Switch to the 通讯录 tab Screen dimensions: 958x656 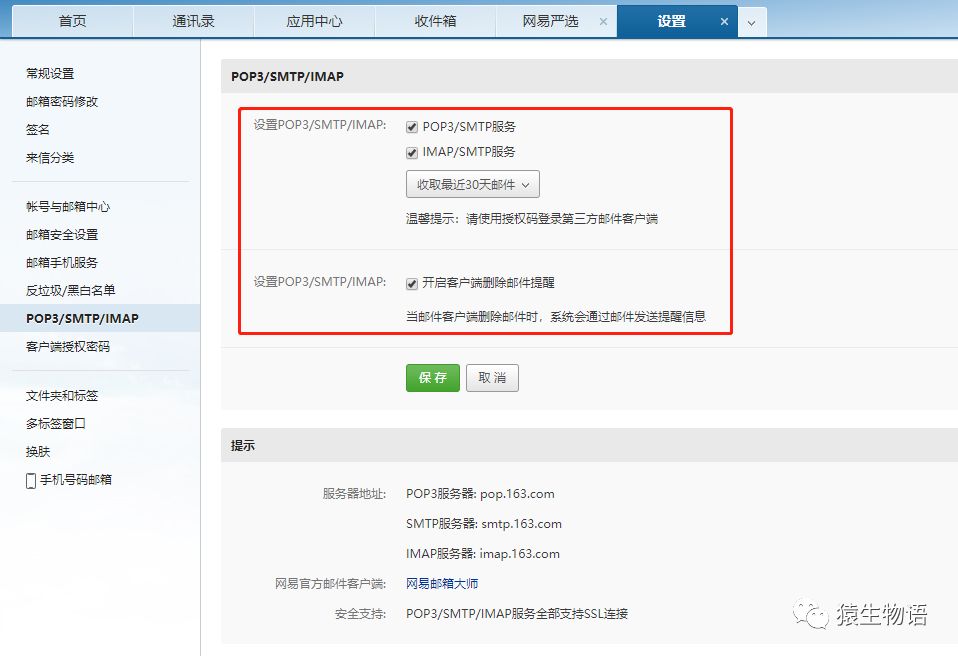[194, 21]
